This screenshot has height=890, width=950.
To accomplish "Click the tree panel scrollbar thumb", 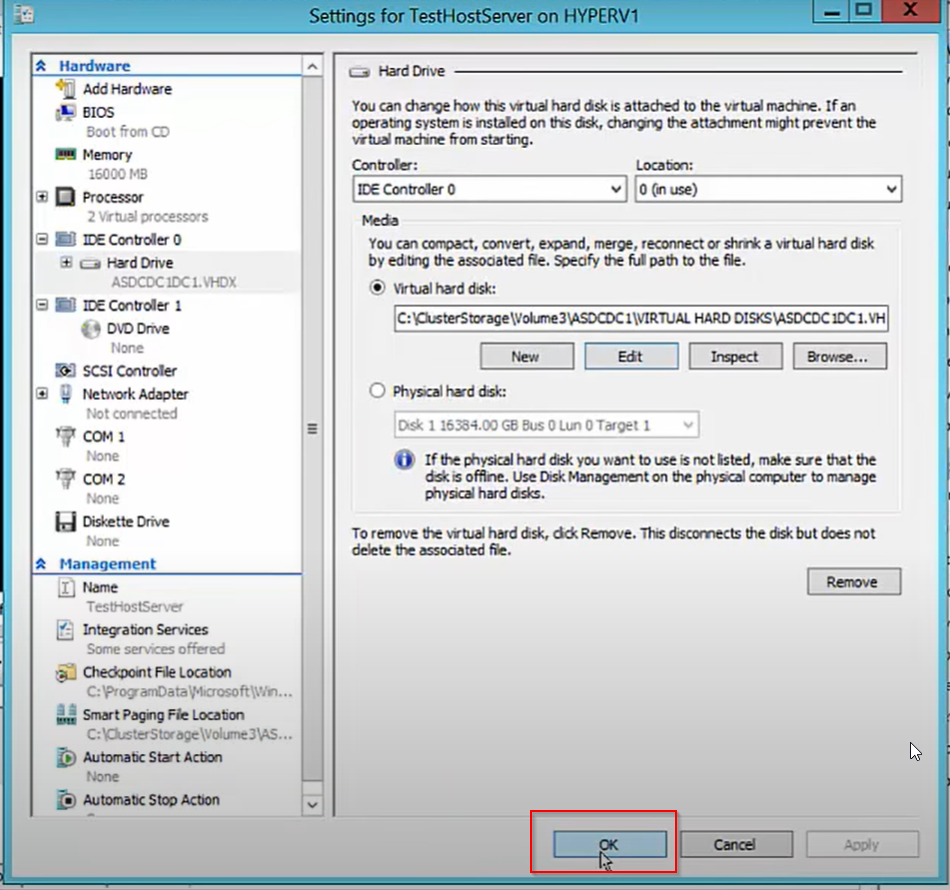I will (312, 429).
